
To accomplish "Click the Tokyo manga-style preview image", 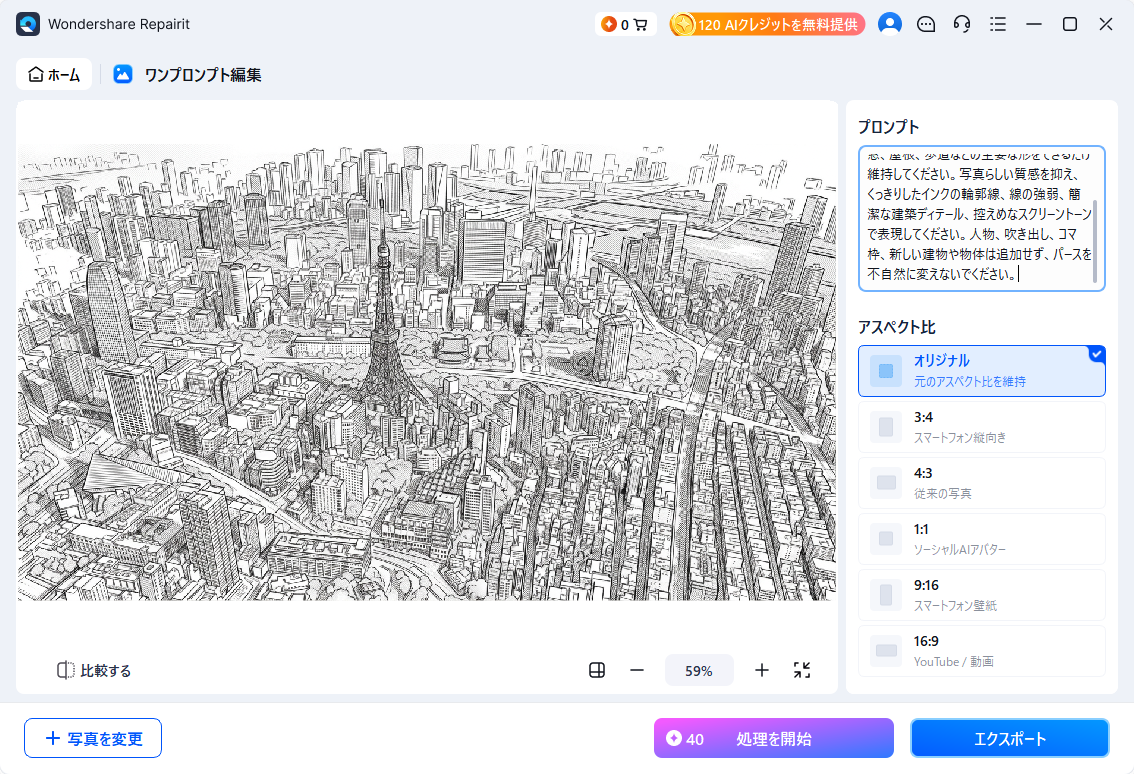I will tap(427, 372).
